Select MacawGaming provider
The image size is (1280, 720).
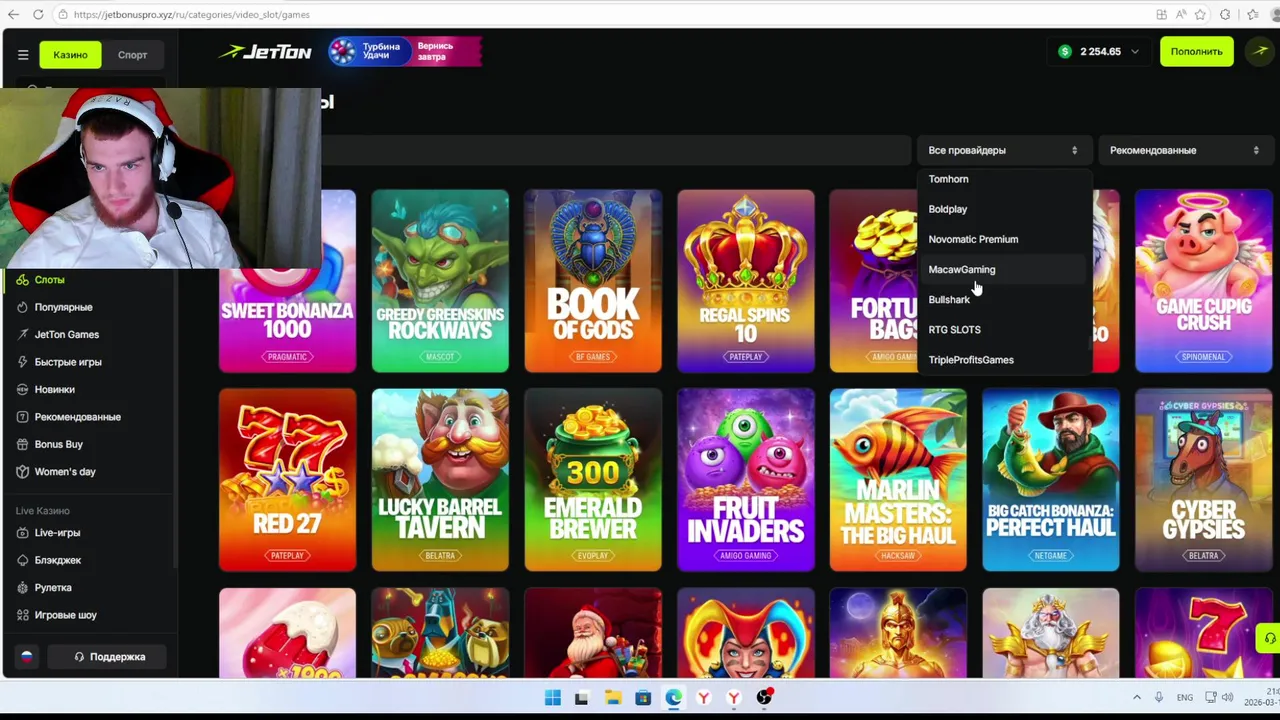click(x=1002, y=269)
